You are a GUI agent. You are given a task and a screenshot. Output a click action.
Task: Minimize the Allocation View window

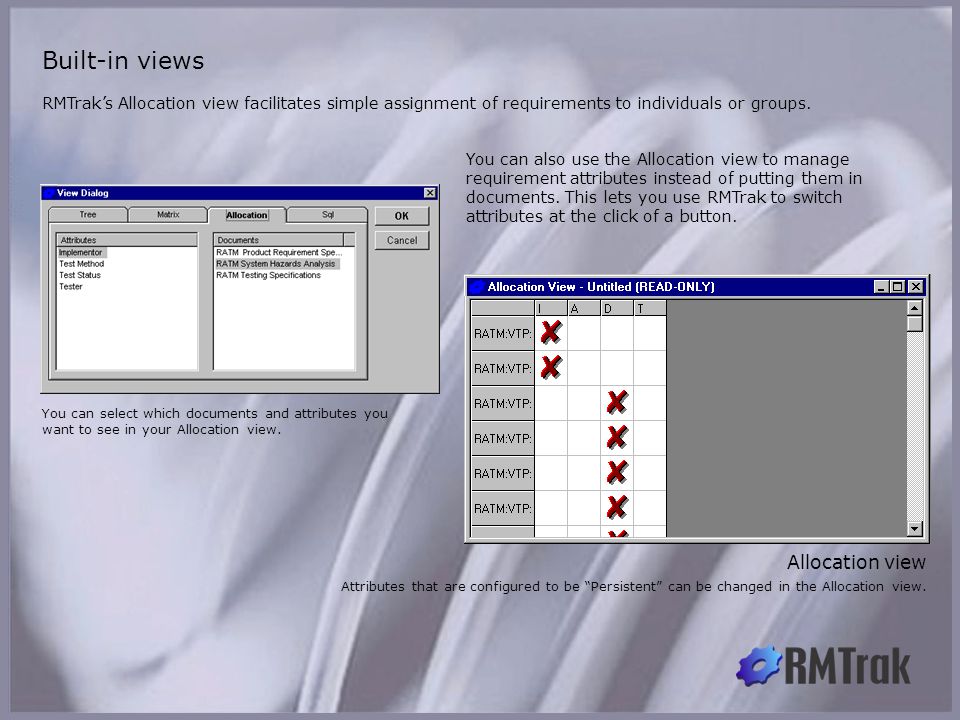click(881, 287)
